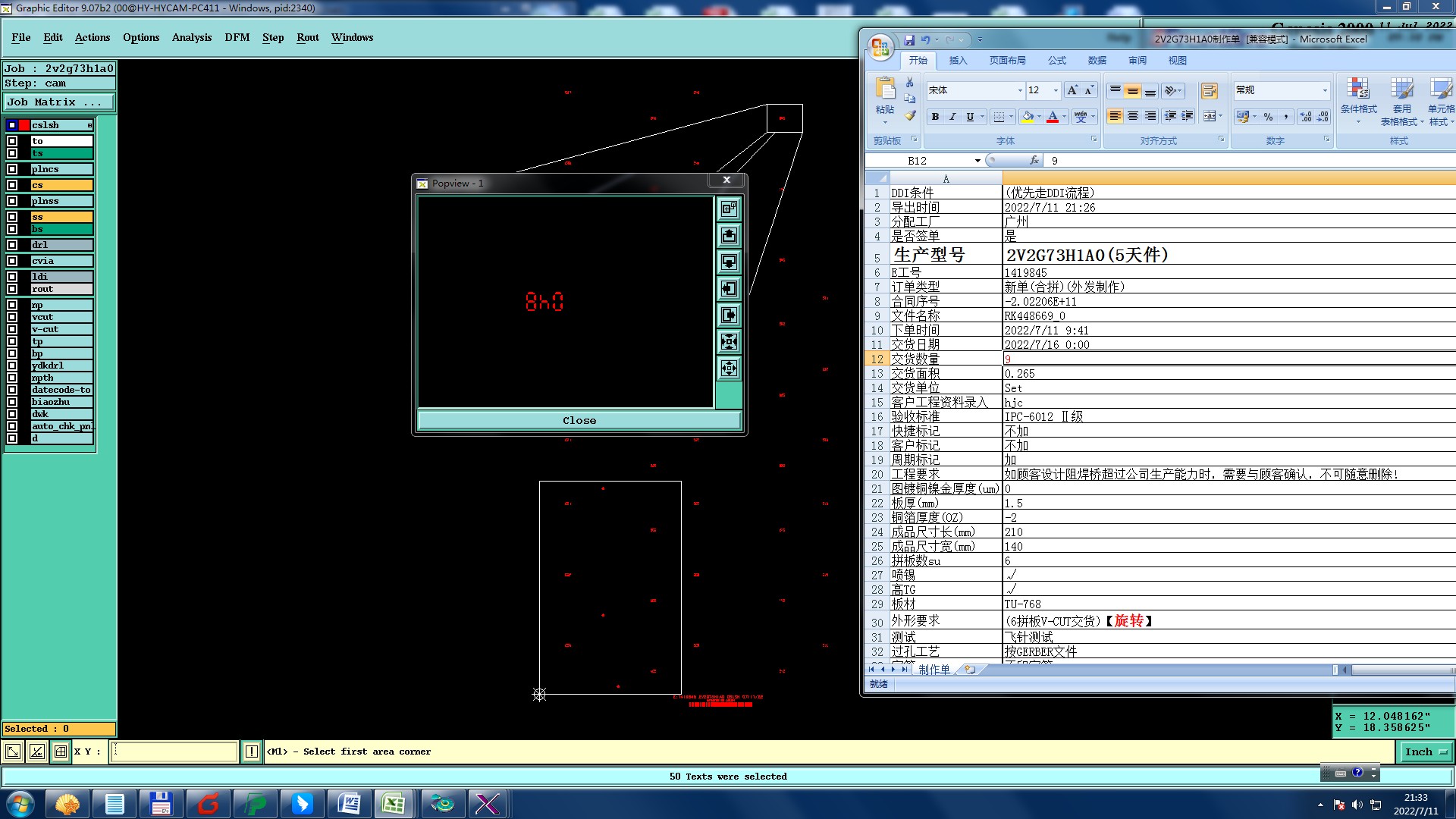Open the font name 宋体 dropdown
The height and width of the screenshot is (819, 1456).
tap(1020, 90)
